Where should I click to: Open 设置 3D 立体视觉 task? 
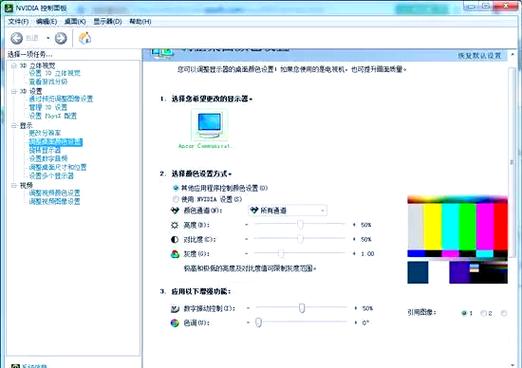point(55,73)
